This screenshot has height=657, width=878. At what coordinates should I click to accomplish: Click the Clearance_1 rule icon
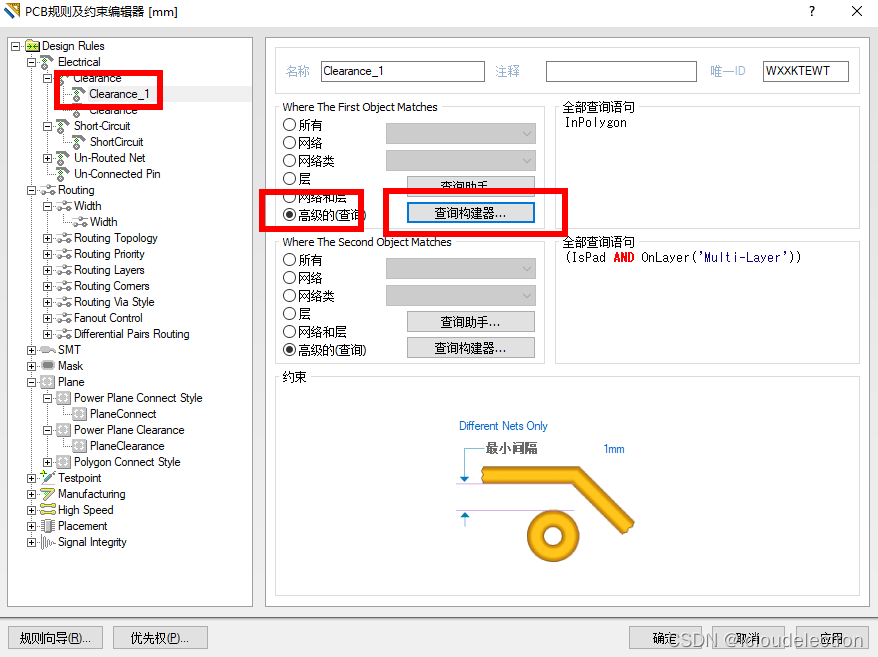pyautogui.click(x=79, y=94)
